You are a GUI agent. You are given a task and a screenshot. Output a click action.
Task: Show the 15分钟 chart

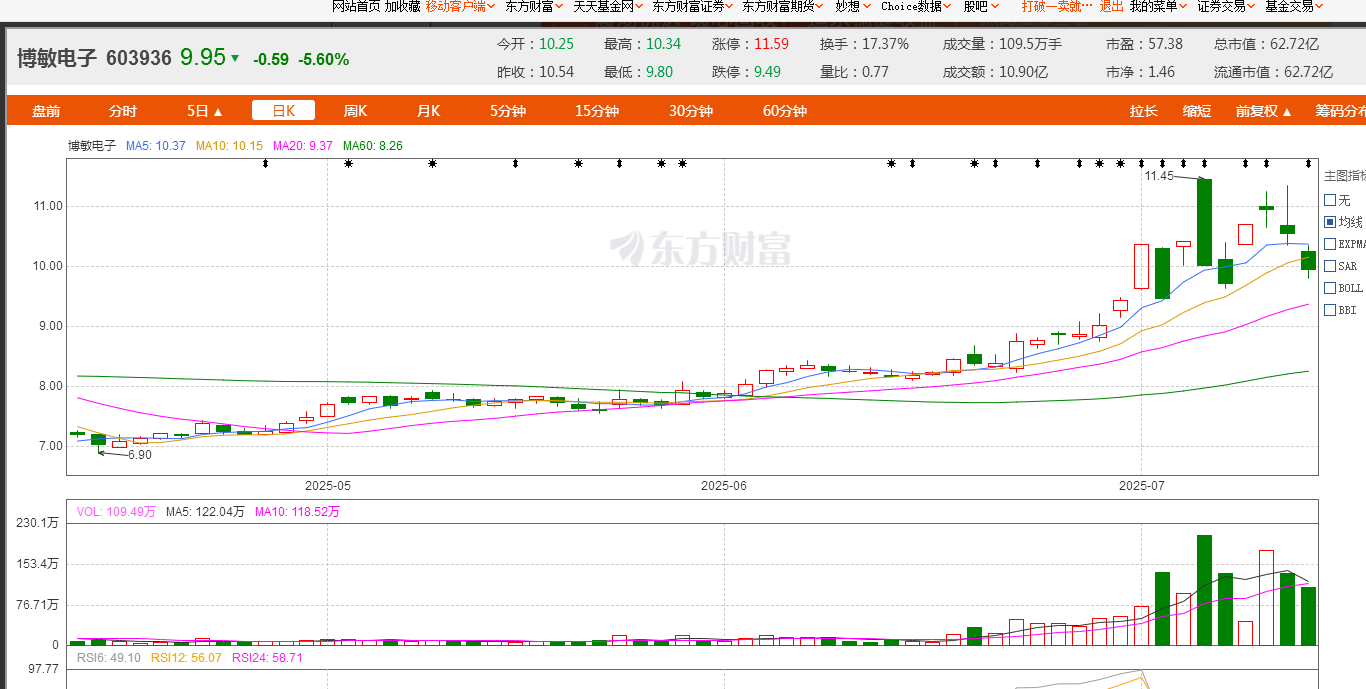[x=597, y=111]
